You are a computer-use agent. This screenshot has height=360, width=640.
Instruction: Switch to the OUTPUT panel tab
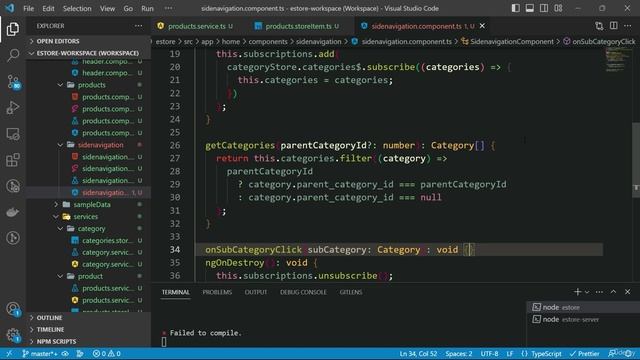click(256, 292)
